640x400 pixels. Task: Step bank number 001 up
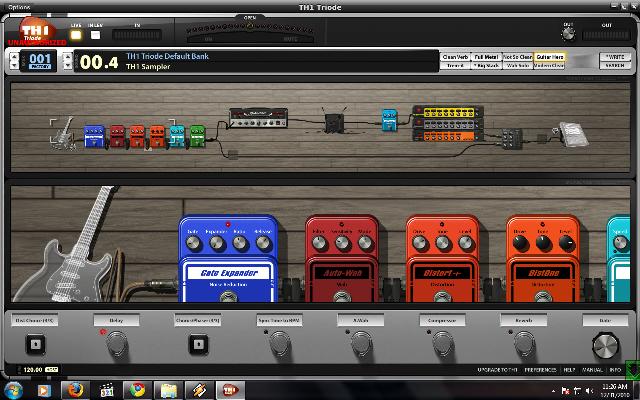point(14,56)
